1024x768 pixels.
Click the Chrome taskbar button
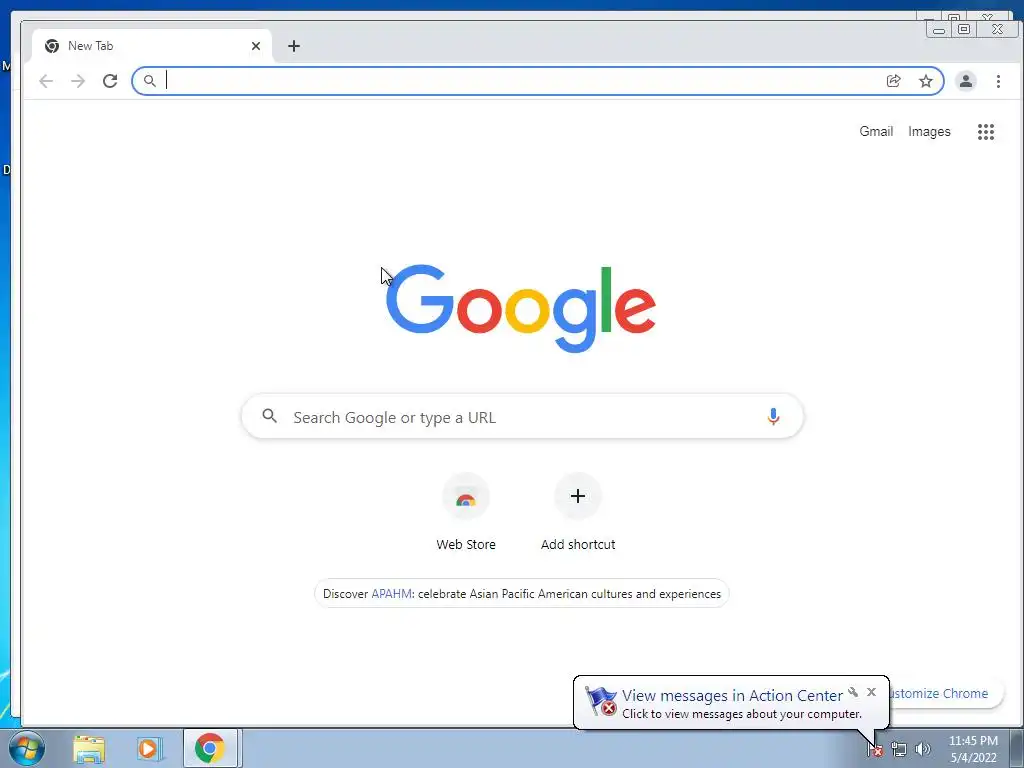(x=210, y=748)
